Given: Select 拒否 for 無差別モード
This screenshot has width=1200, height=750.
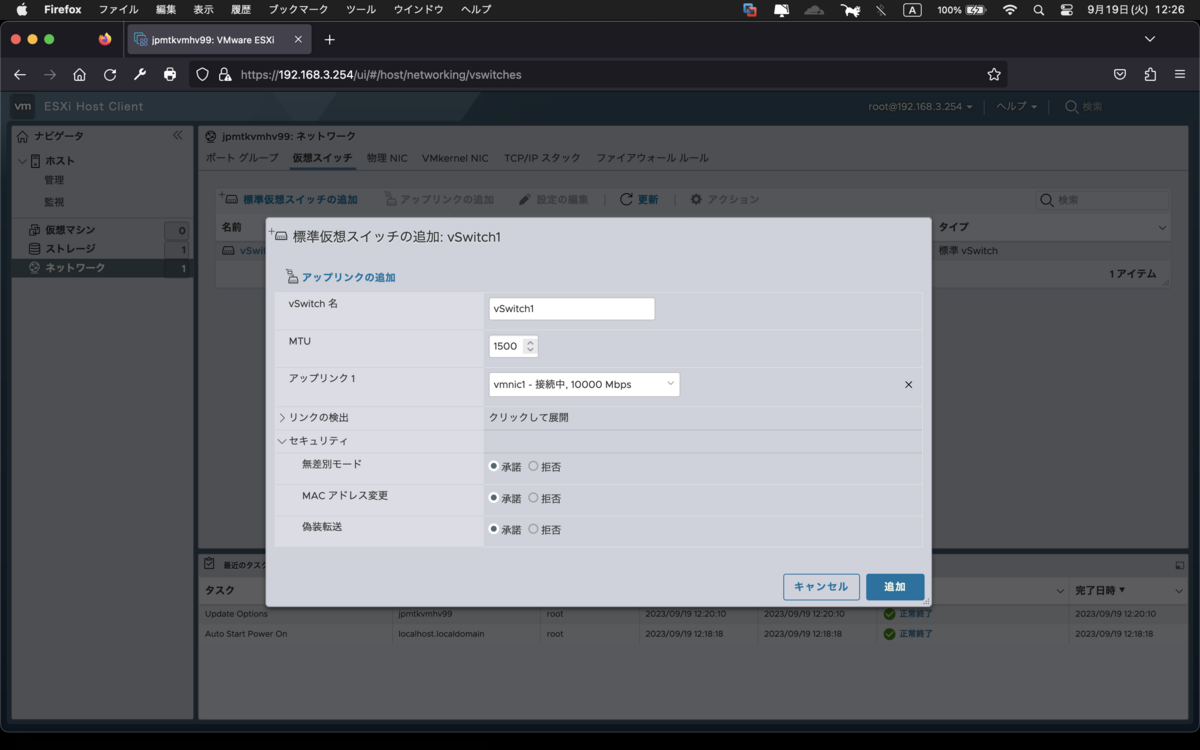Looking at the screenshot, I should (x=533, y=466).
